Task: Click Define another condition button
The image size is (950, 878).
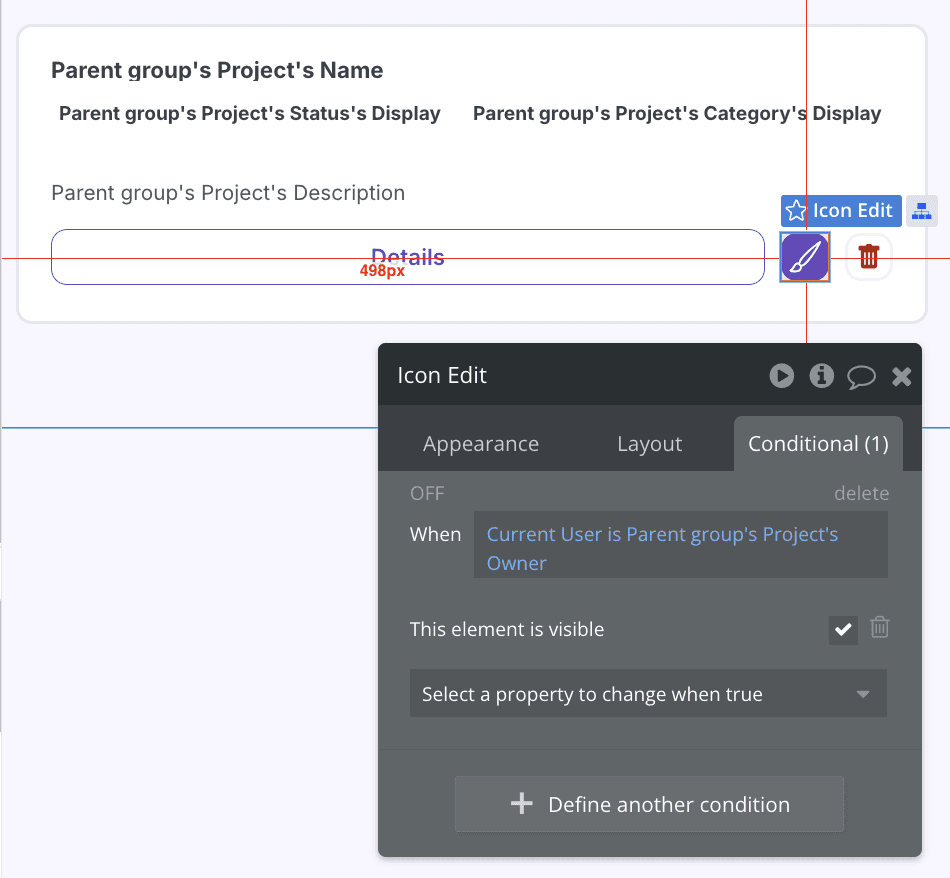Action: point(649,804)
